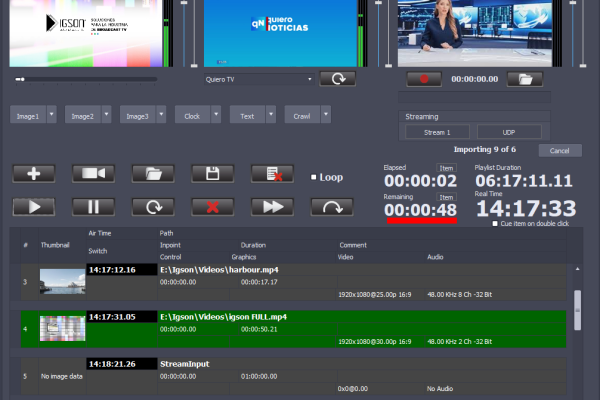Adjust the preview seek slider

[x=22, y=78]
